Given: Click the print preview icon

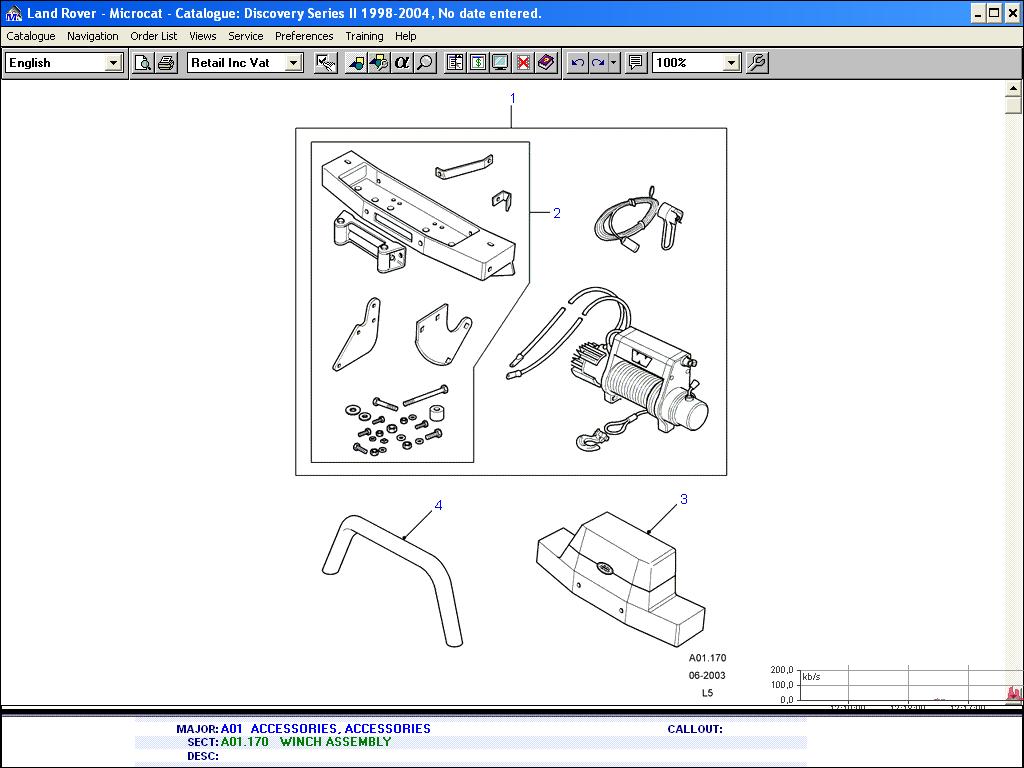Looking at the screenshot, I should point(143,62).
